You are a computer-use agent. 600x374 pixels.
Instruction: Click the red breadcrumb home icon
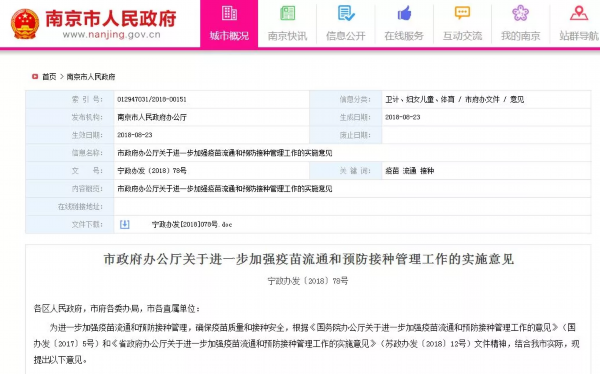pos(35,77)
